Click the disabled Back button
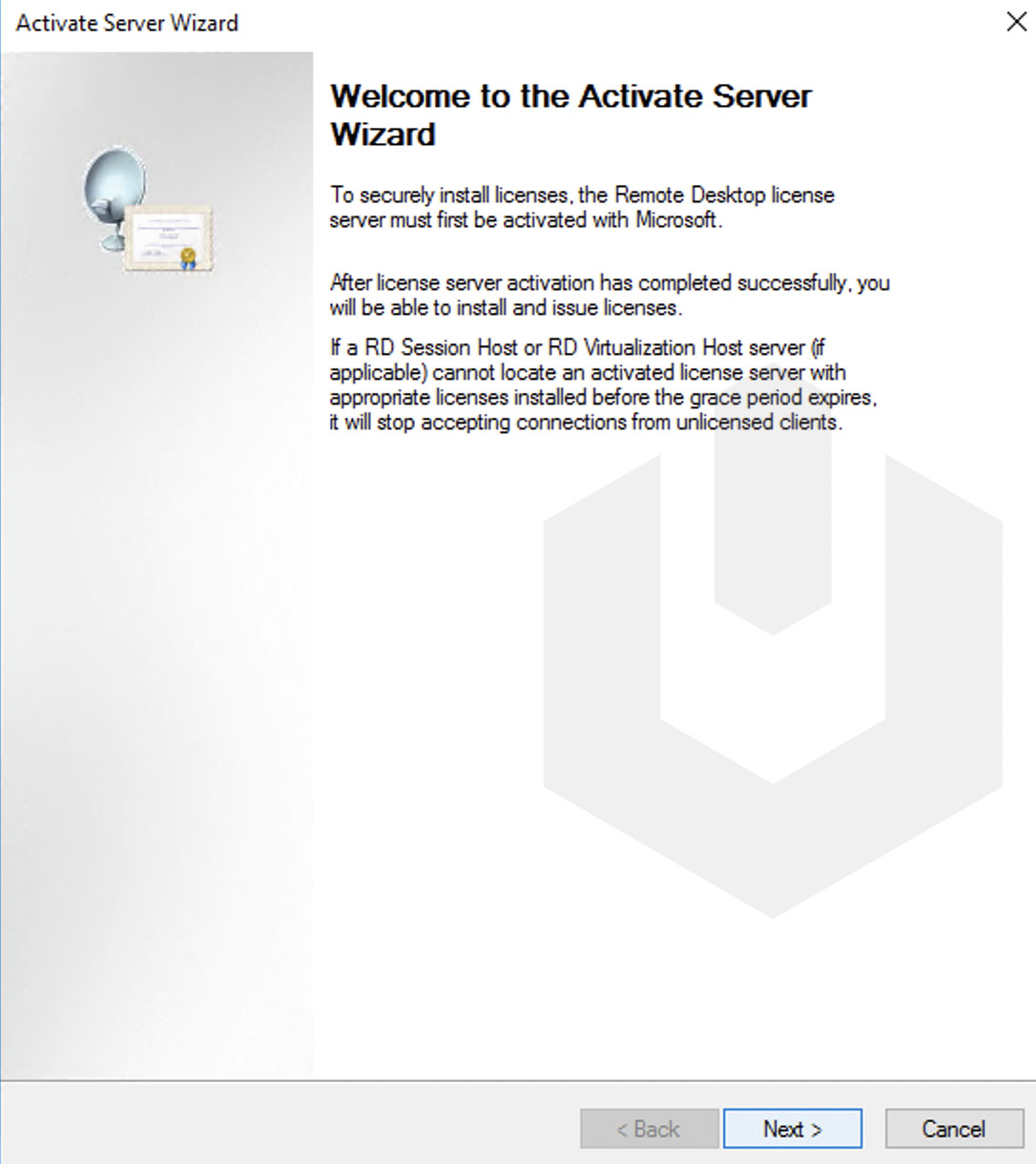 point(650,1129)
